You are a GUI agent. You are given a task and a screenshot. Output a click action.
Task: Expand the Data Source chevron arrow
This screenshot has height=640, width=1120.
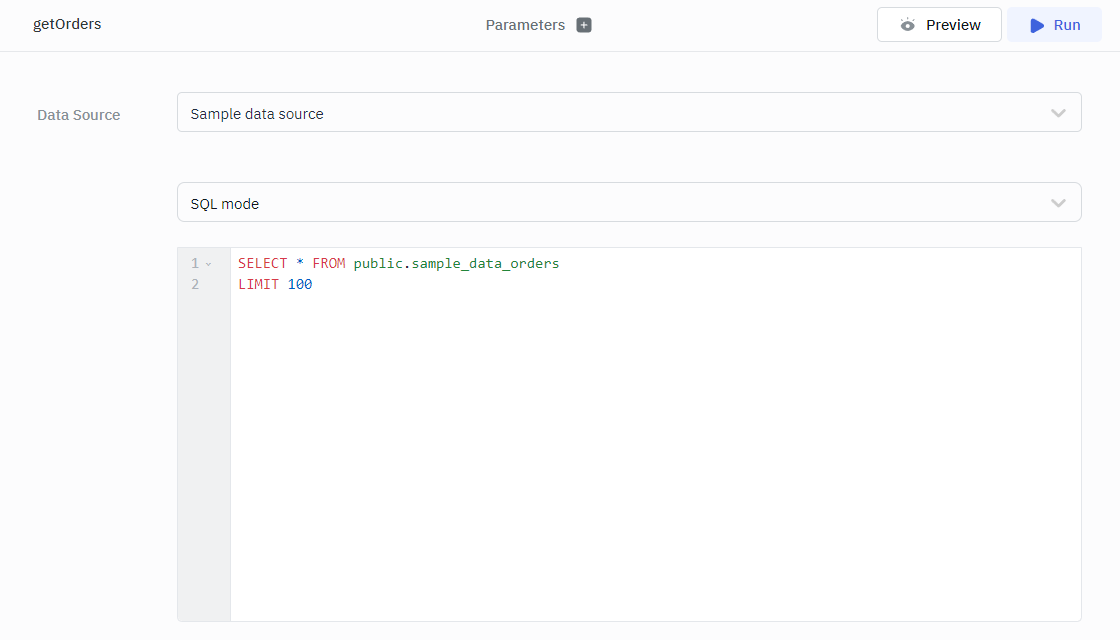tap(1058, 113)
